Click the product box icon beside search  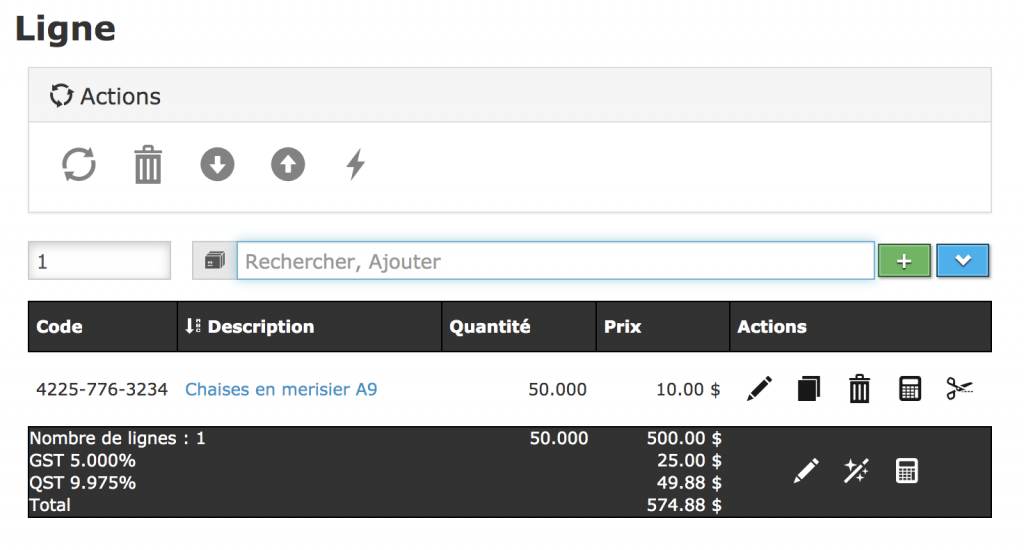214,261
